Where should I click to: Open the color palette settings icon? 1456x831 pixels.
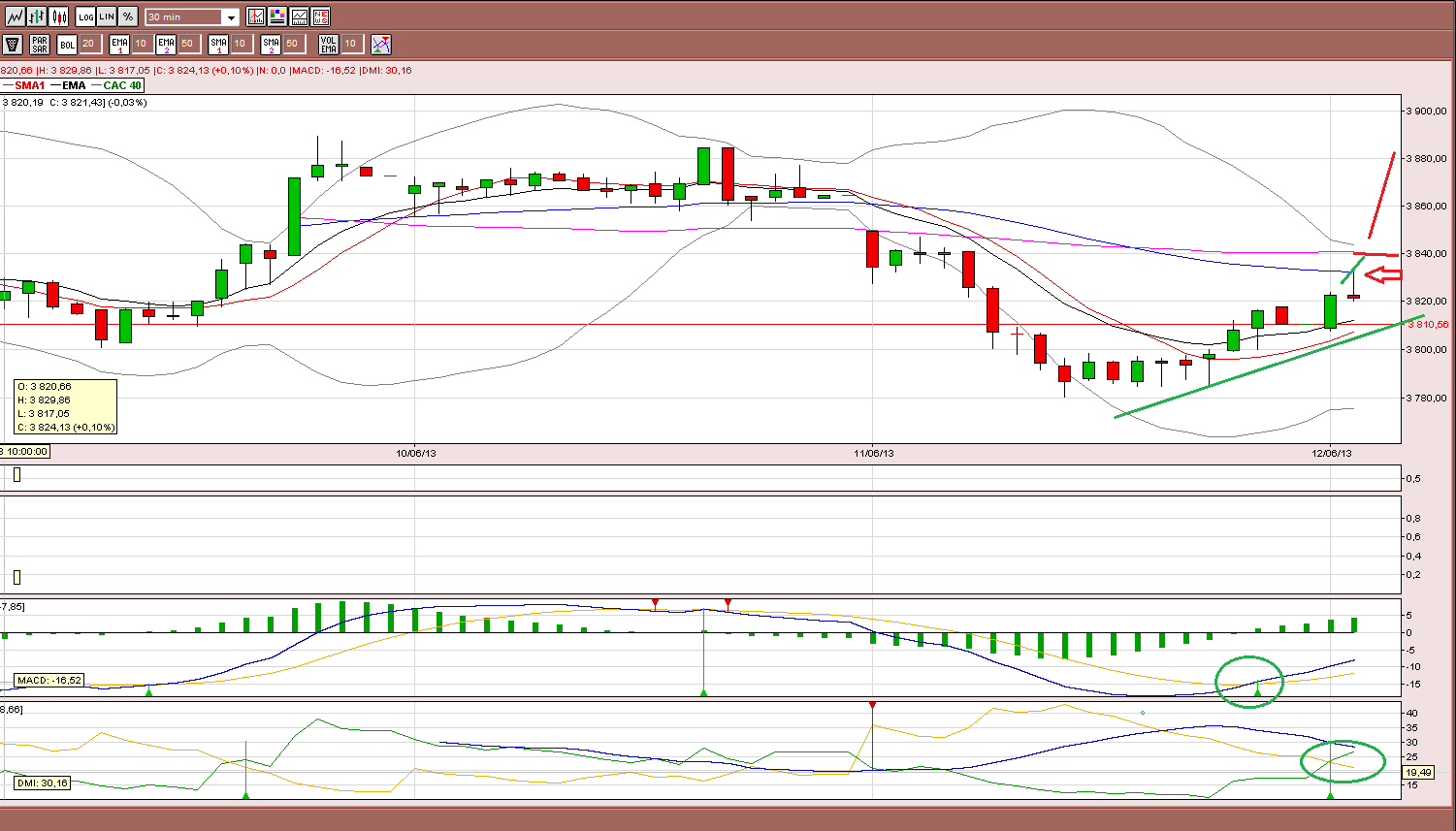(x=277, y=16)
